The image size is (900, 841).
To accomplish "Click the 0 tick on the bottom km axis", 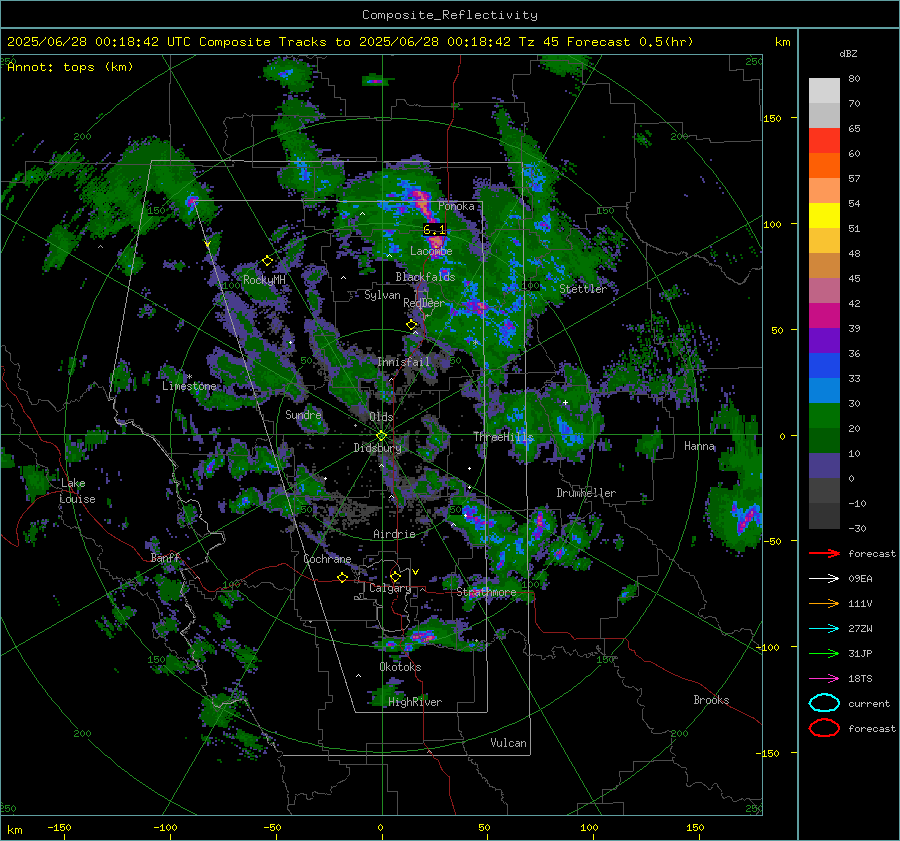I will [380, 828].
